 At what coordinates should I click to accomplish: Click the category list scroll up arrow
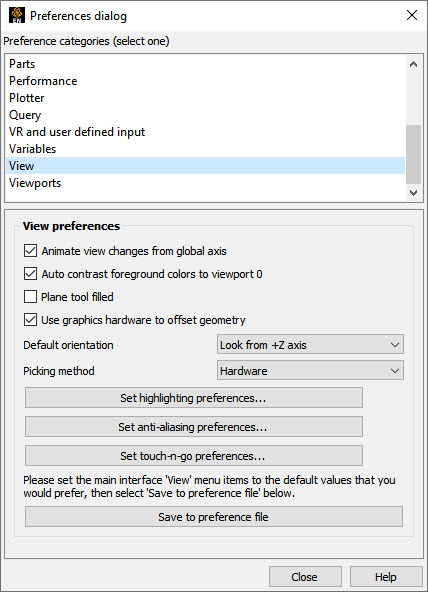pos(413,64)
